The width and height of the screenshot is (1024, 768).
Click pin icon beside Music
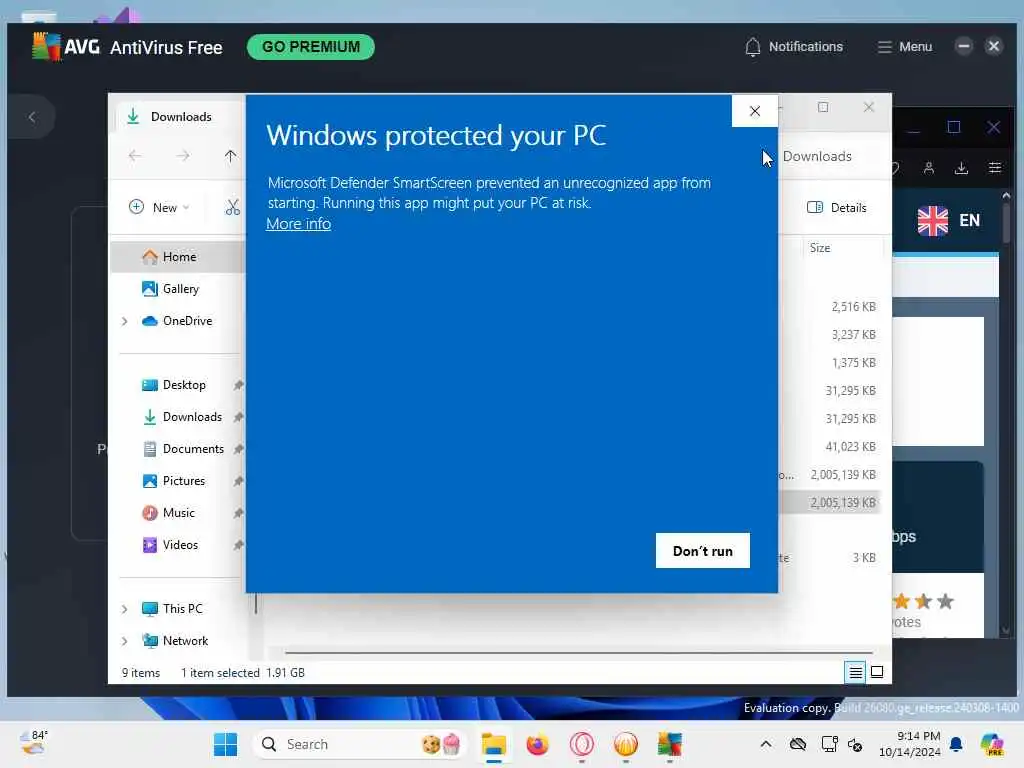tap(238, 513)
